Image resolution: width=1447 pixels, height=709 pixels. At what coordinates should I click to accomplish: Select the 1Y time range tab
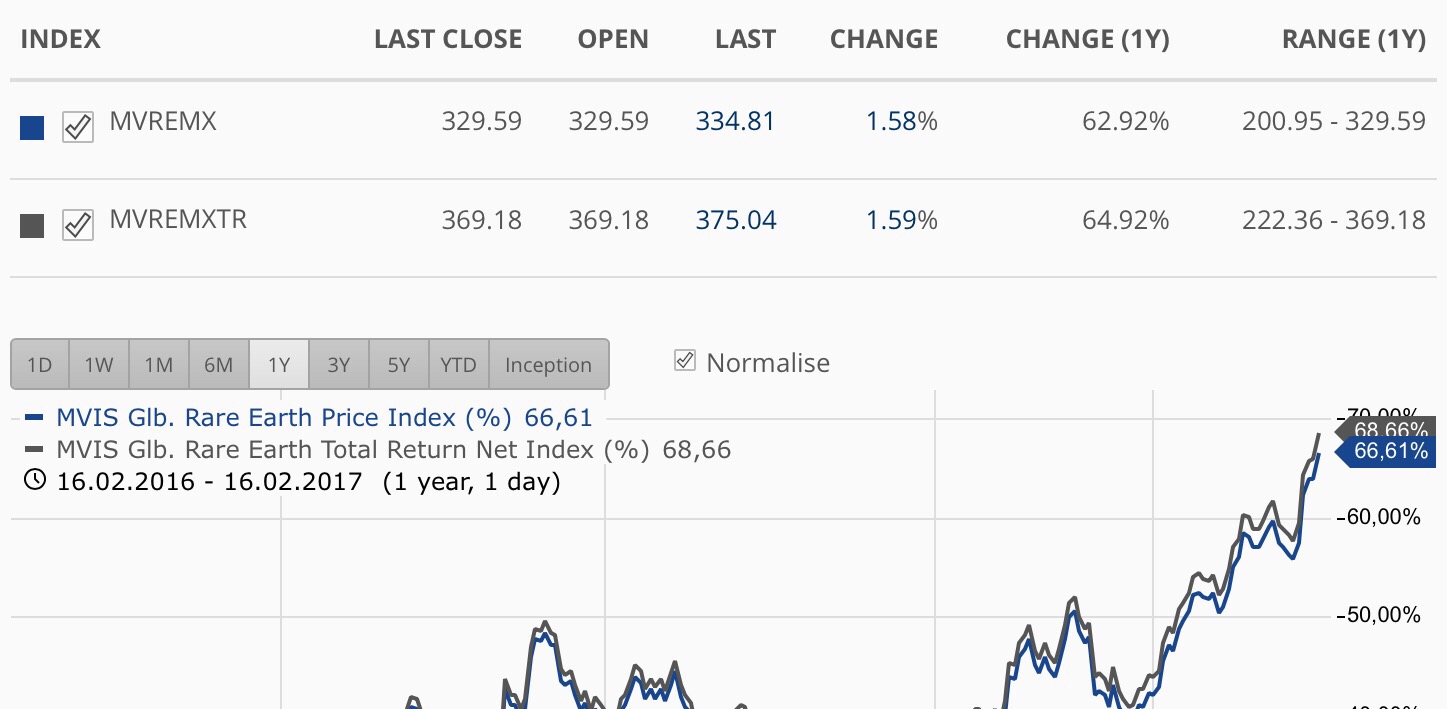coord(279,364)
